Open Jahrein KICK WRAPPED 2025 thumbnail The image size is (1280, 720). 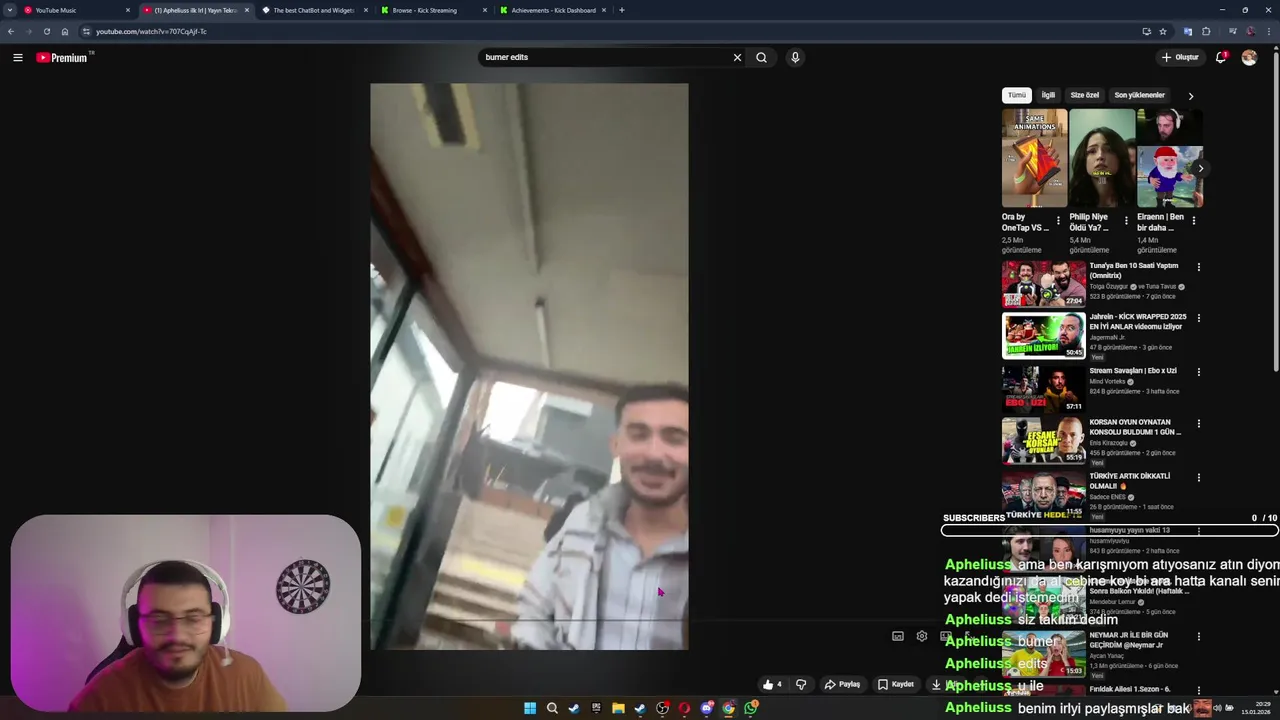click(1043, 335)
